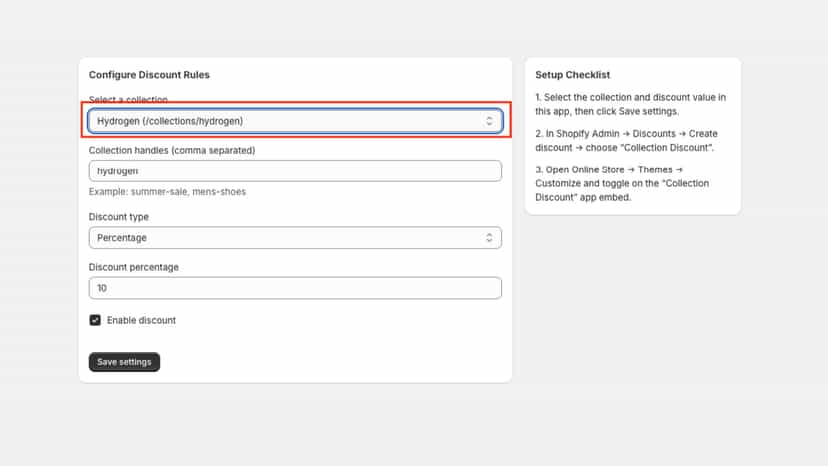Viewport: 828px width, 466px height.
Task: Click the Example: summer-sale, mens-shoes hint text
Action: click(167, 192)
